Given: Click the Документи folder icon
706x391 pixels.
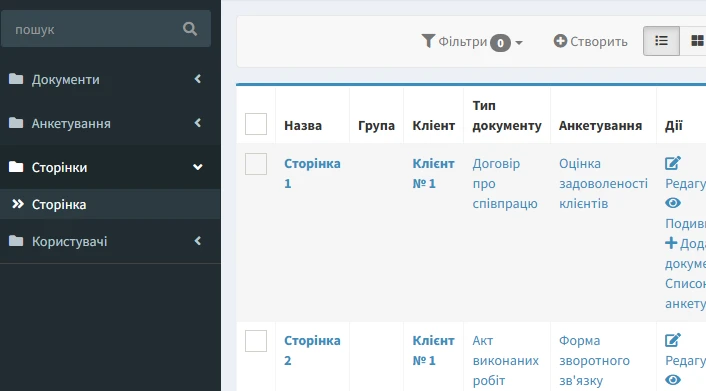Looking at the screenshot, I should tap(16, 79).
